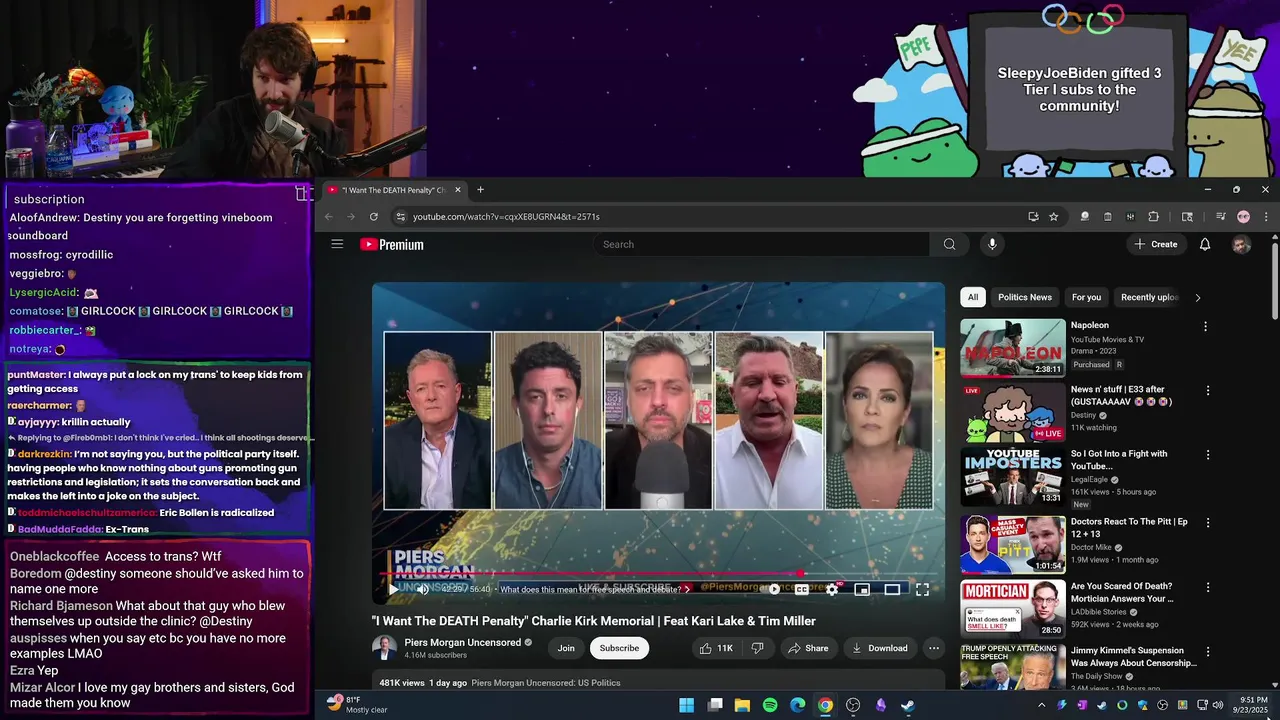The width and height of the screenshot is (1280, 720).
Task: Open options for 'Doctors React To The Pitt'
Action: (1208, 523)
